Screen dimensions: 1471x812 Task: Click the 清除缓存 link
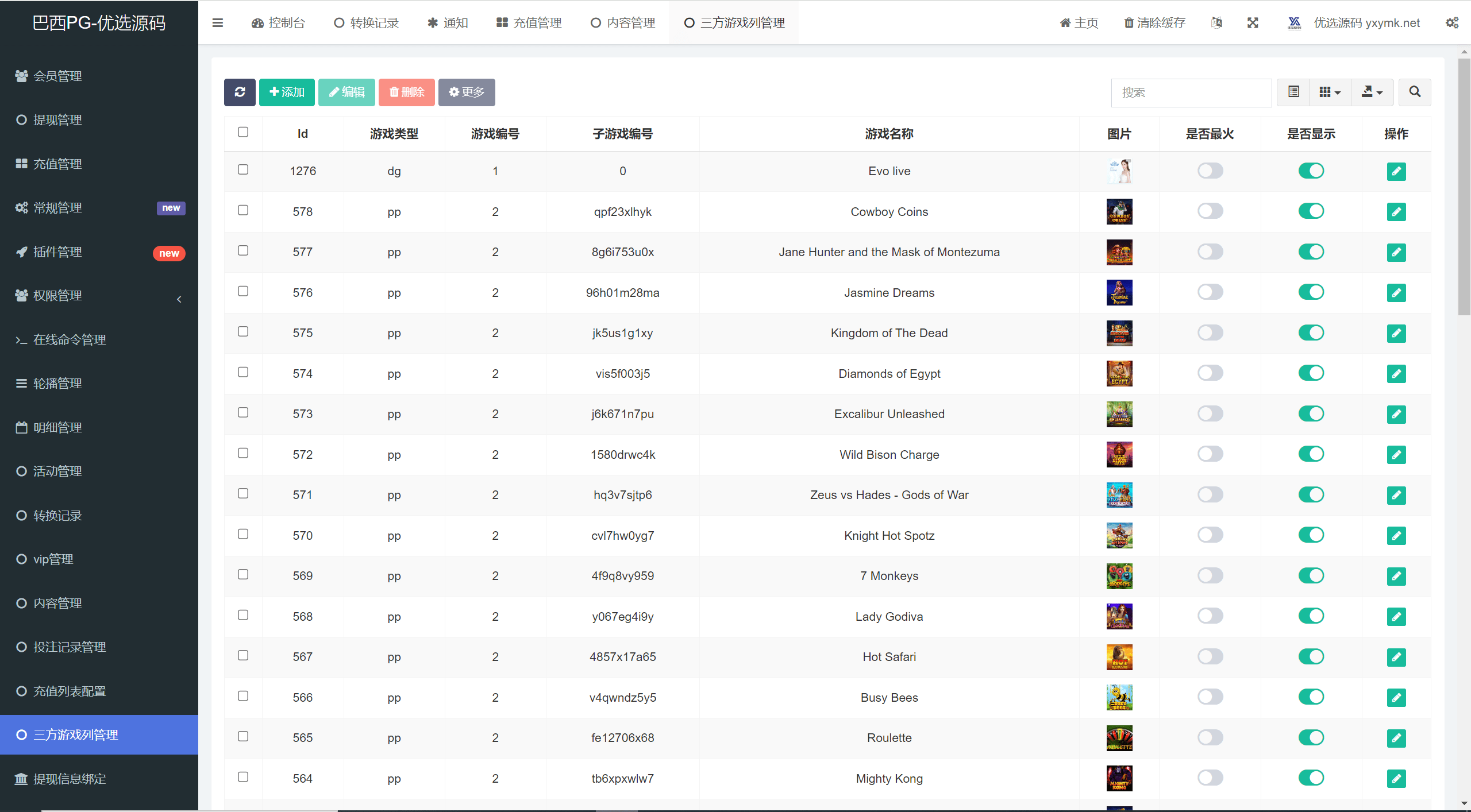coord(1155,23)
